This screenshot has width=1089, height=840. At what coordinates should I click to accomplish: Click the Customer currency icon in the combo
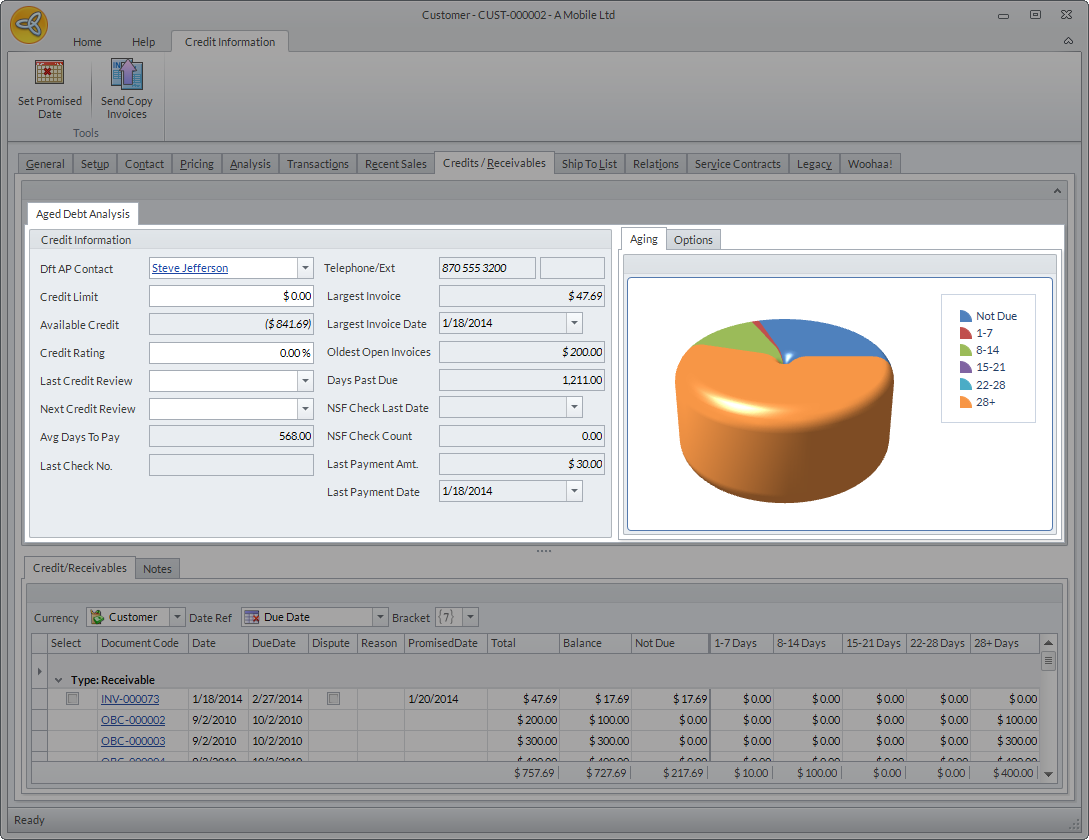click(x=97, y=617)
